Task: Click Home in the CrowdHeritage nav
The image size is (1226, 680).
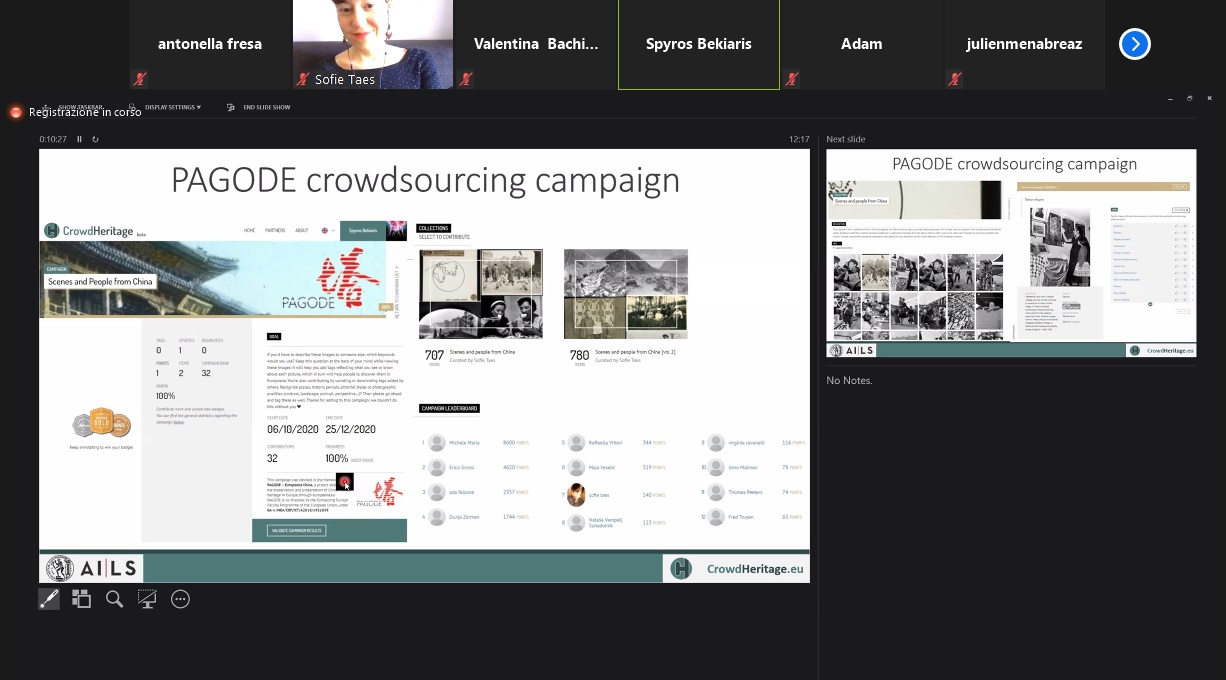Action: tap(249, 231)
